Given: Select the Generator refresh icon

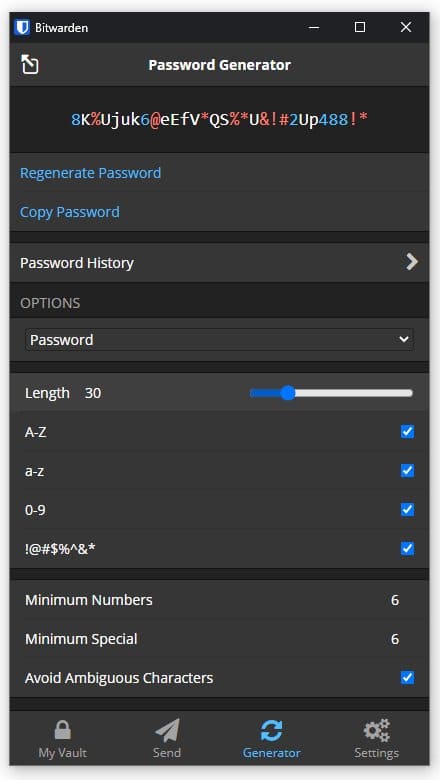Looking at the screenshot, I should click(x=271, y=730).
